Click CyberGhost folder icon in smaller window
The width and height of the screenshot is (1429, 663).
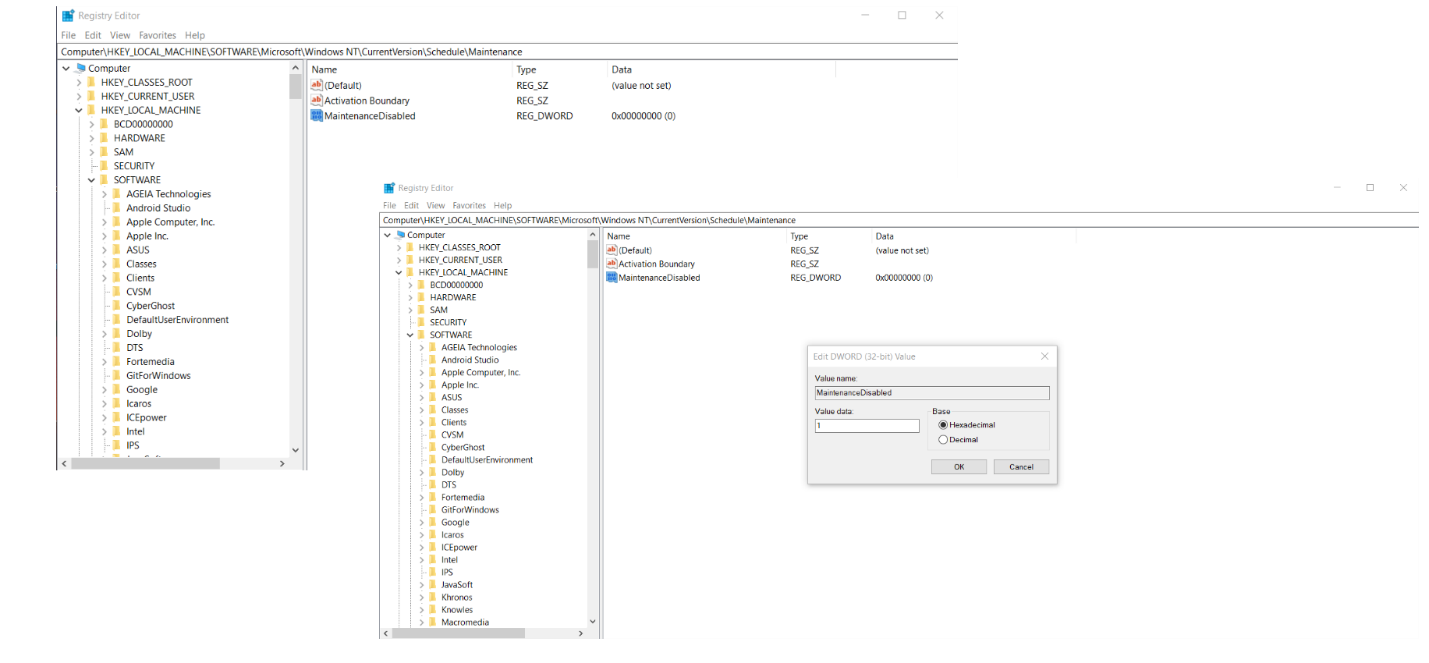tap(117, 305)
